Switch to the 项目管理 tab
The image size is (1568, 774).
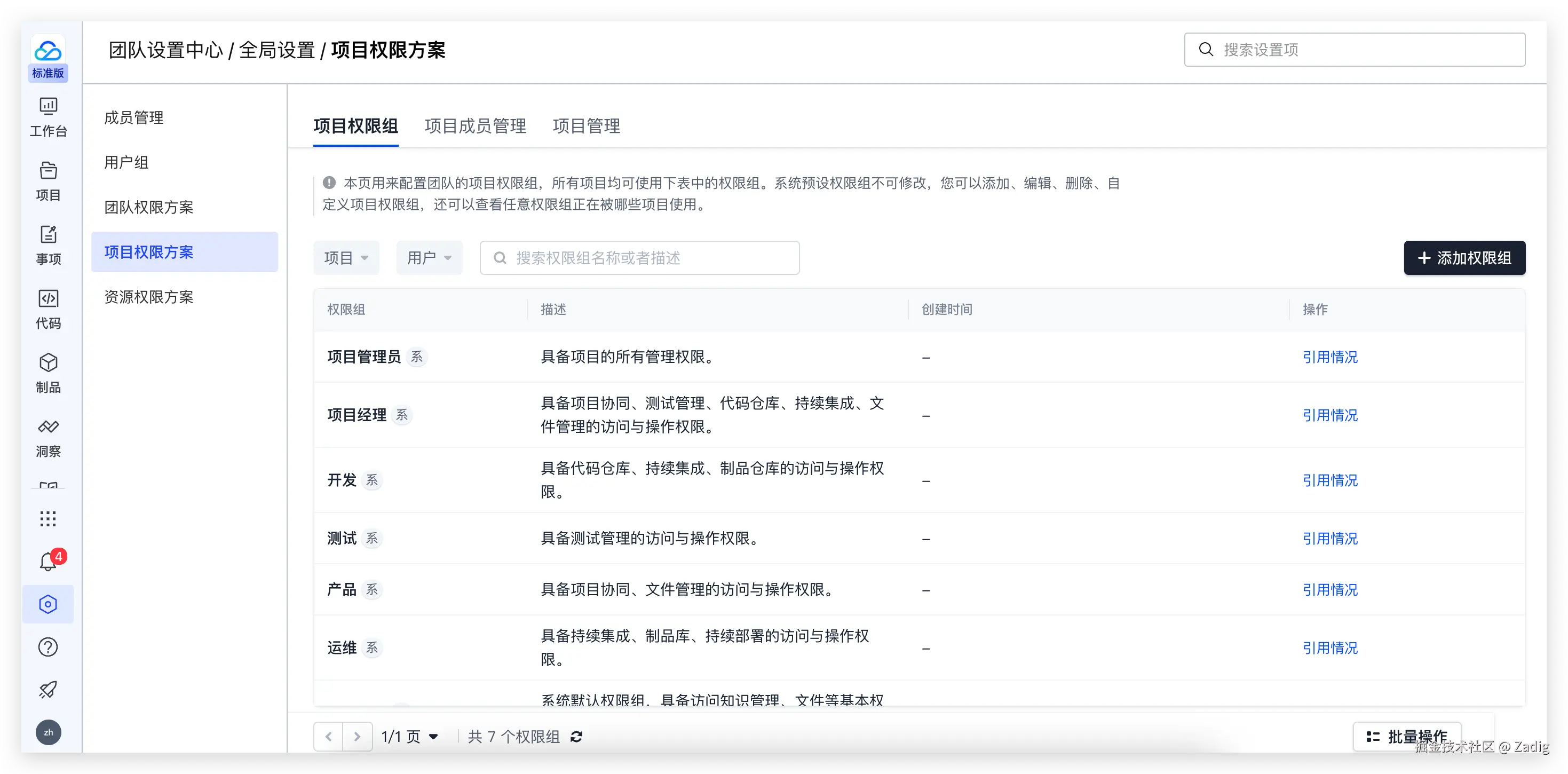(x=586, y=126)
